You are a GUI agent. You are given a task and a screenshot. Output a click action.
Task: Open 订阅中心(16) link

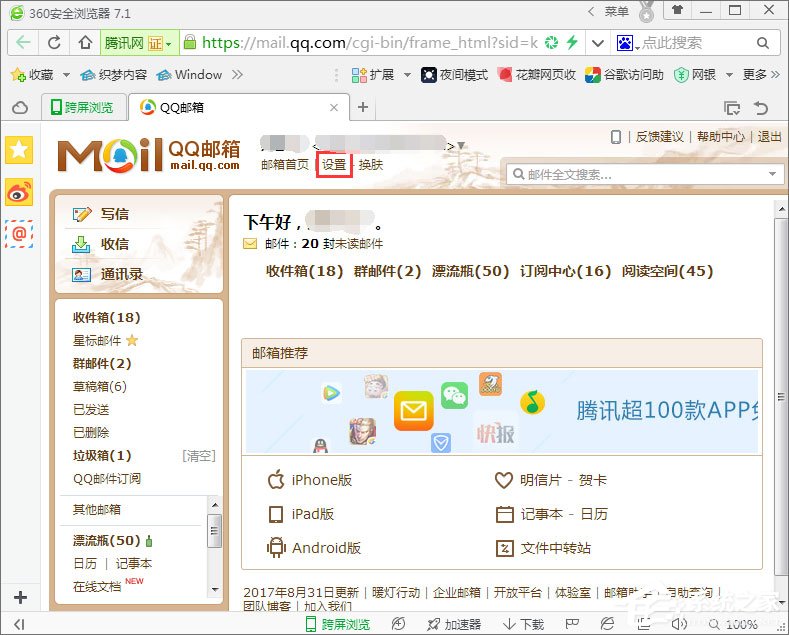[565, 271]
